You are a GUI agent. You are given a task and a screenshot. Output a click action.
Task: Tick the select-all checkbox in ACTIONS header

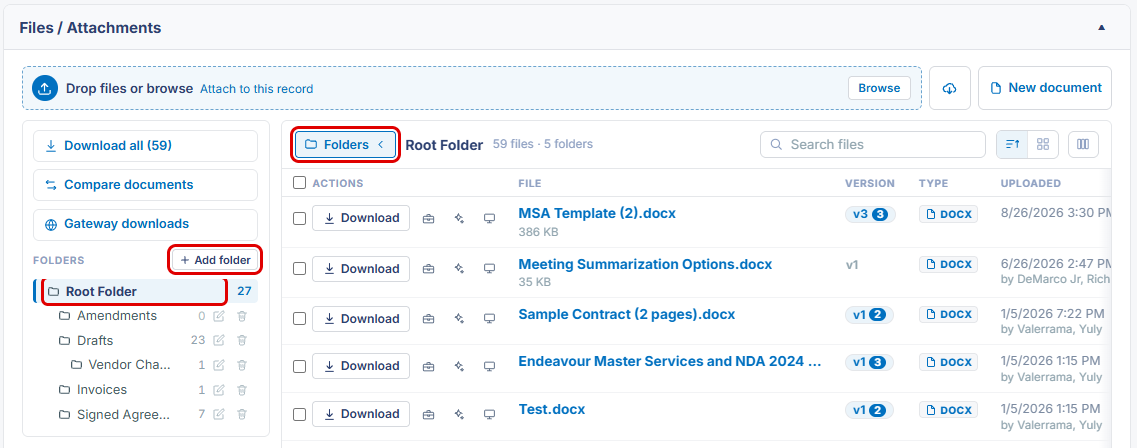point(299,183)
